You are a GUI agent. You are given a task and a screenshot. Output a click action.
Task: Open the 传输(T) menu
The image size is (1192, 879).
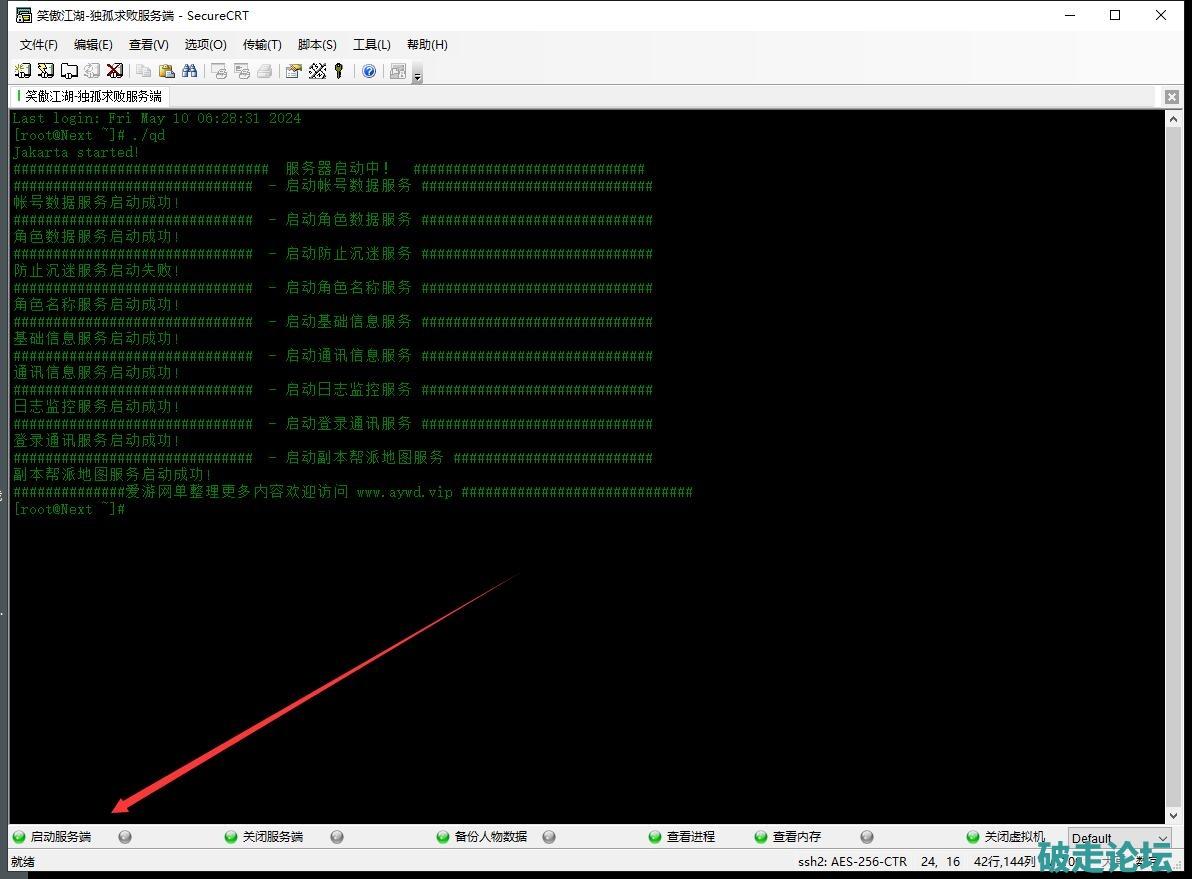coord(262,45)
